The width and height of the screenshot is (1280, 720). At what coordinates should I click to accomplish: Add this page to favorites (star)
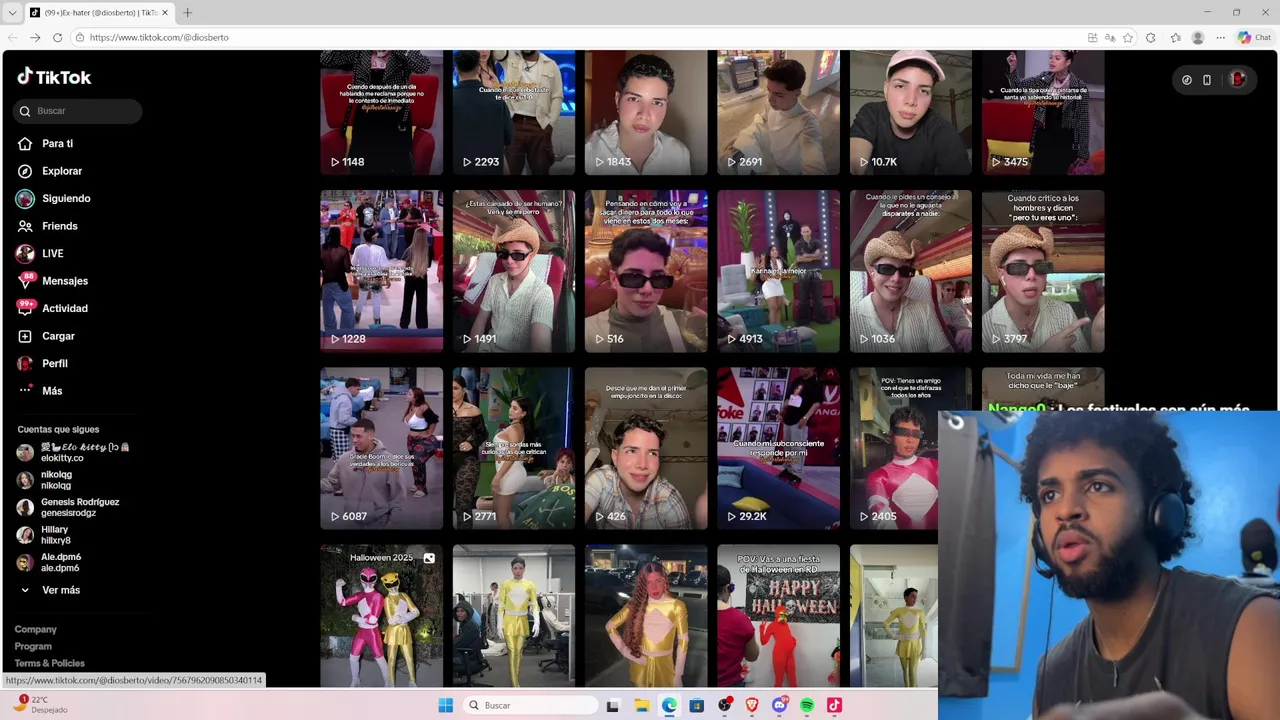point(1128,37)
